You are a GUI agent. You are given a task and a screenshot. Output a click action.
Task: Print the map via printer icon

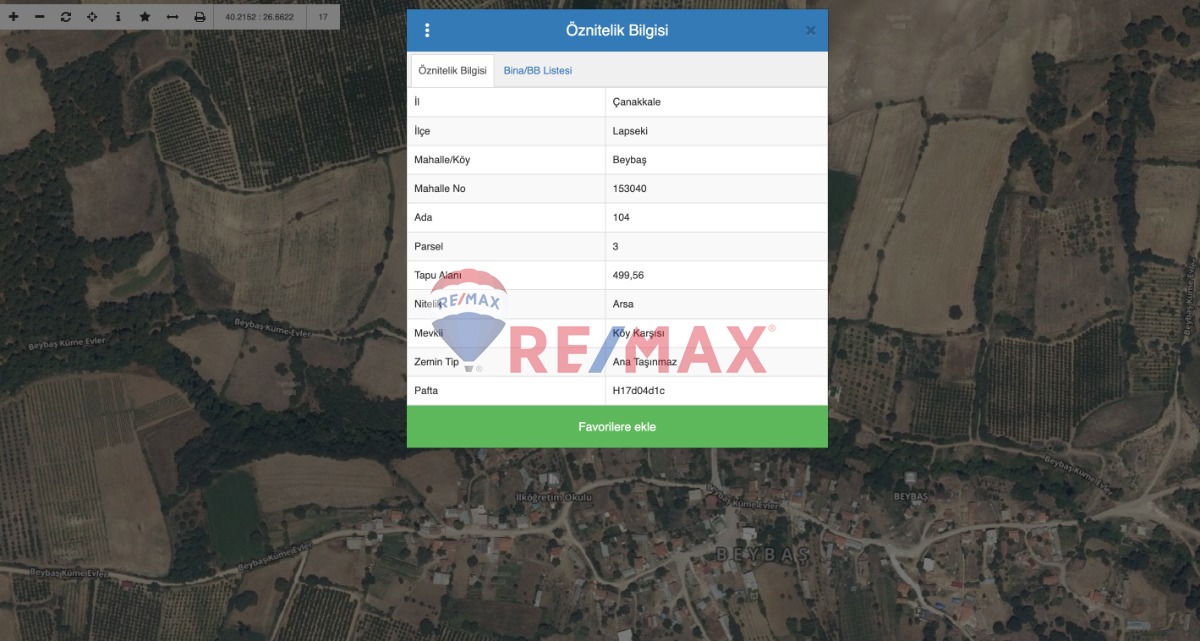199,17
